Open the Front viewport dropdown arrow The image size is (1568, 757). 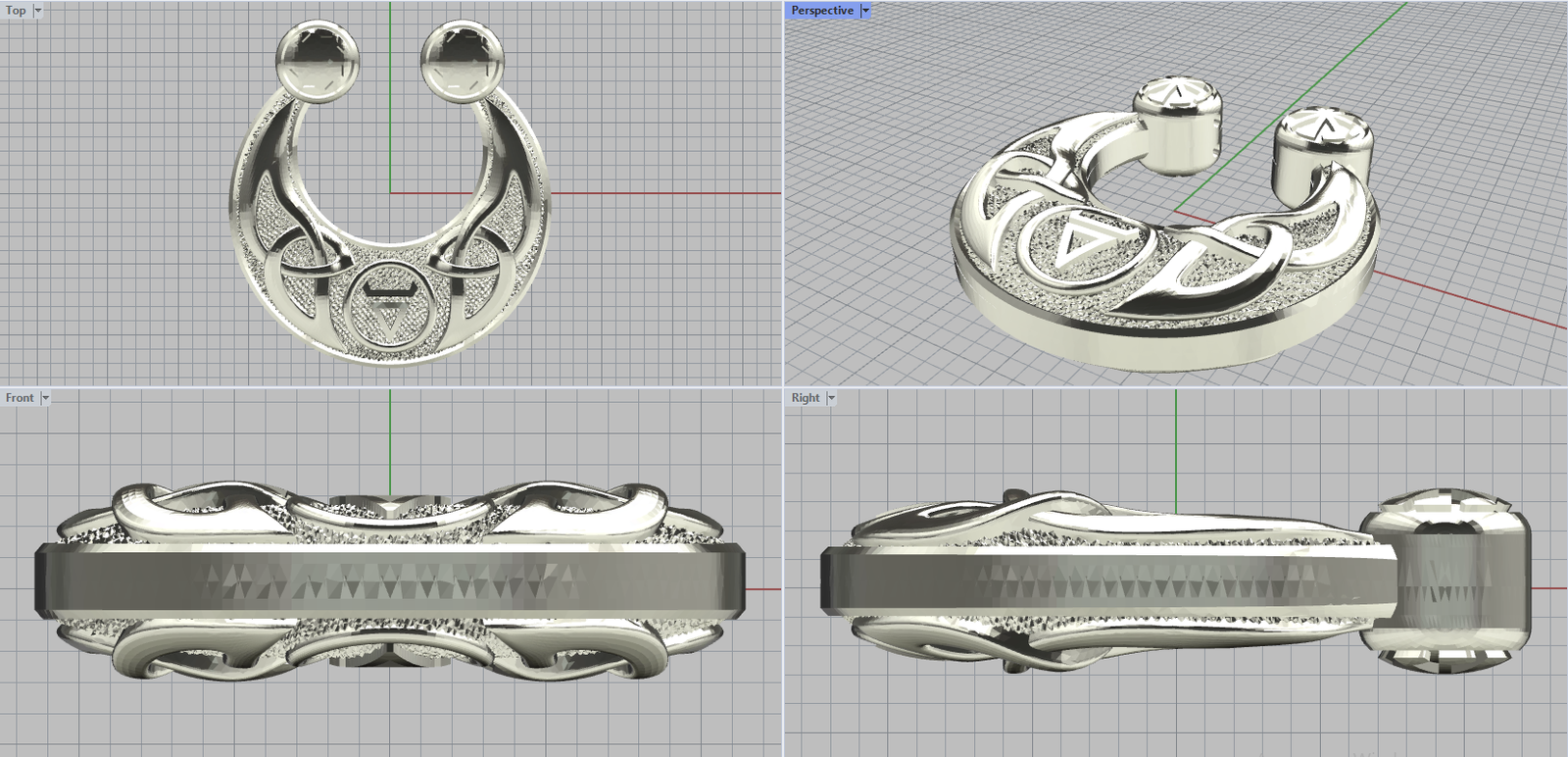pyautogui.click(x=45, y=398)
